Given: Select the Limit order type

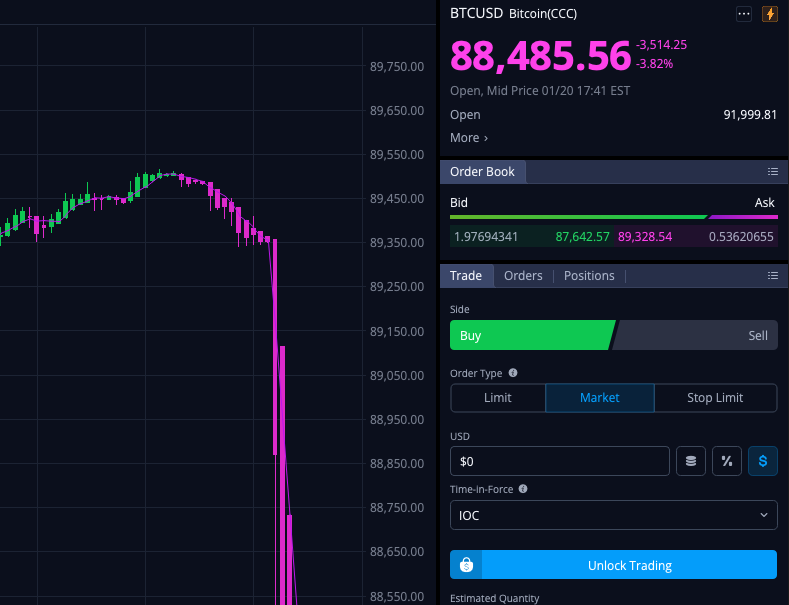Looking at the screenshot, I should [498, 398].
